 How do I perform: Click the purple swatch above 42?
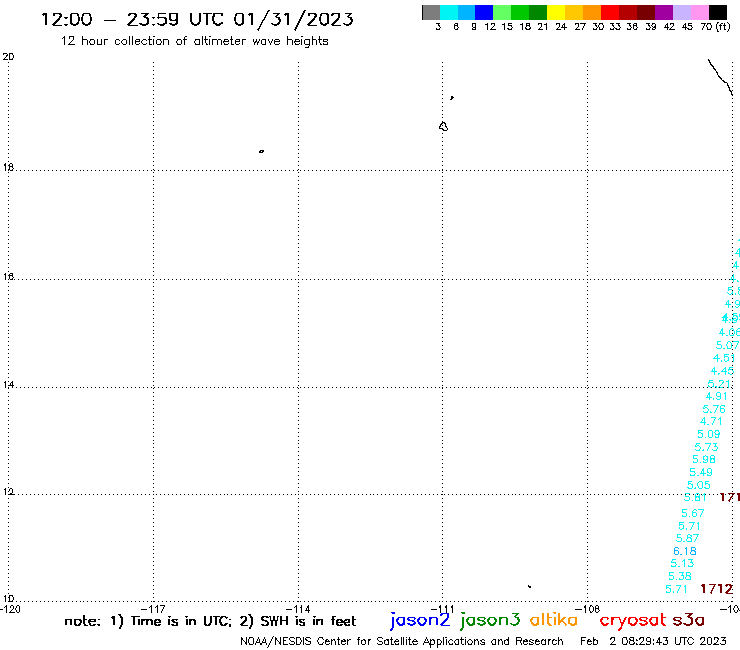tap(664, 12)
